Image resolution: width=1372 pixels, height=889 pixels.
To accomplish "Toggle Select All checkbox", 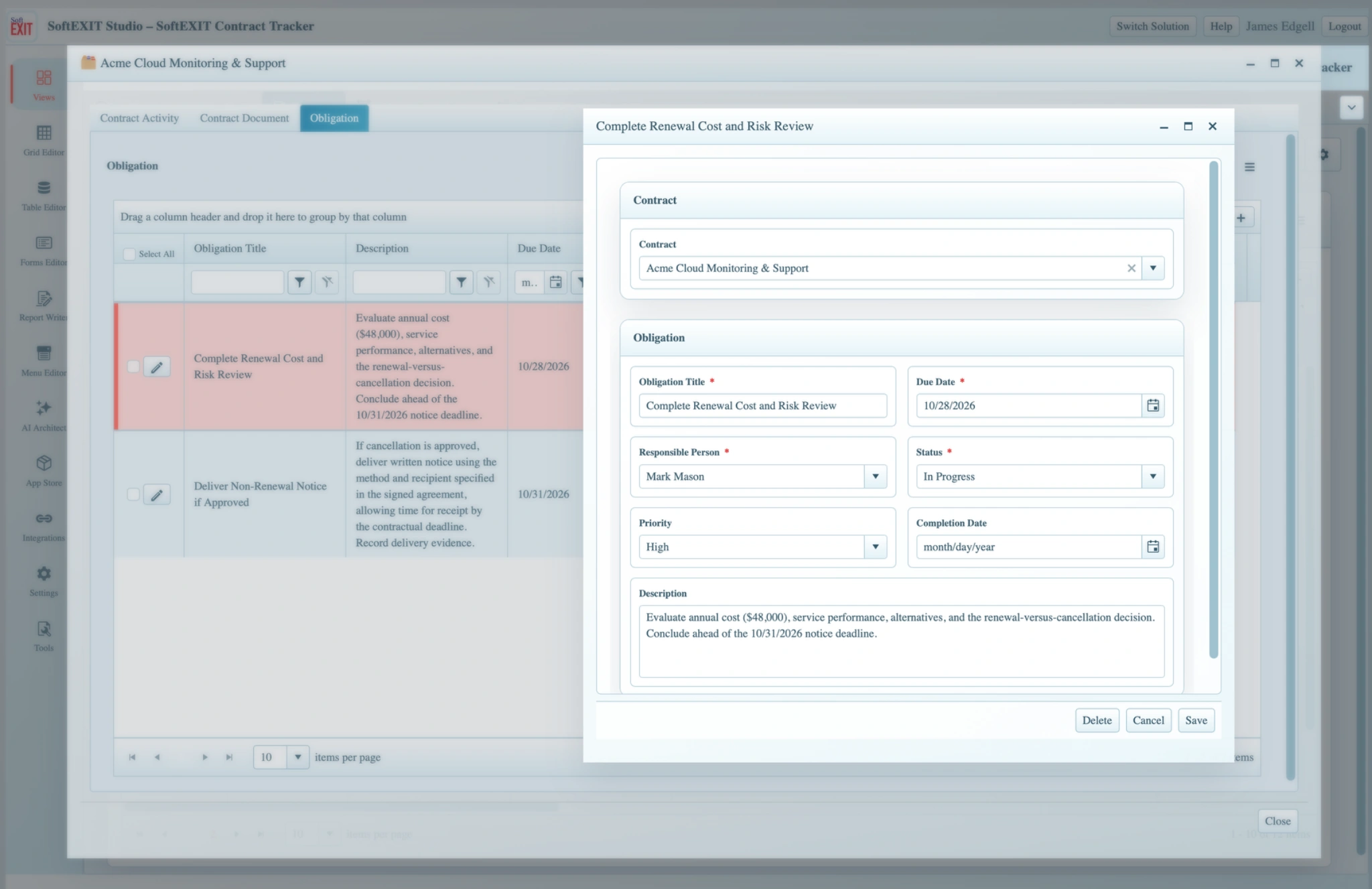I will [129, 254].
